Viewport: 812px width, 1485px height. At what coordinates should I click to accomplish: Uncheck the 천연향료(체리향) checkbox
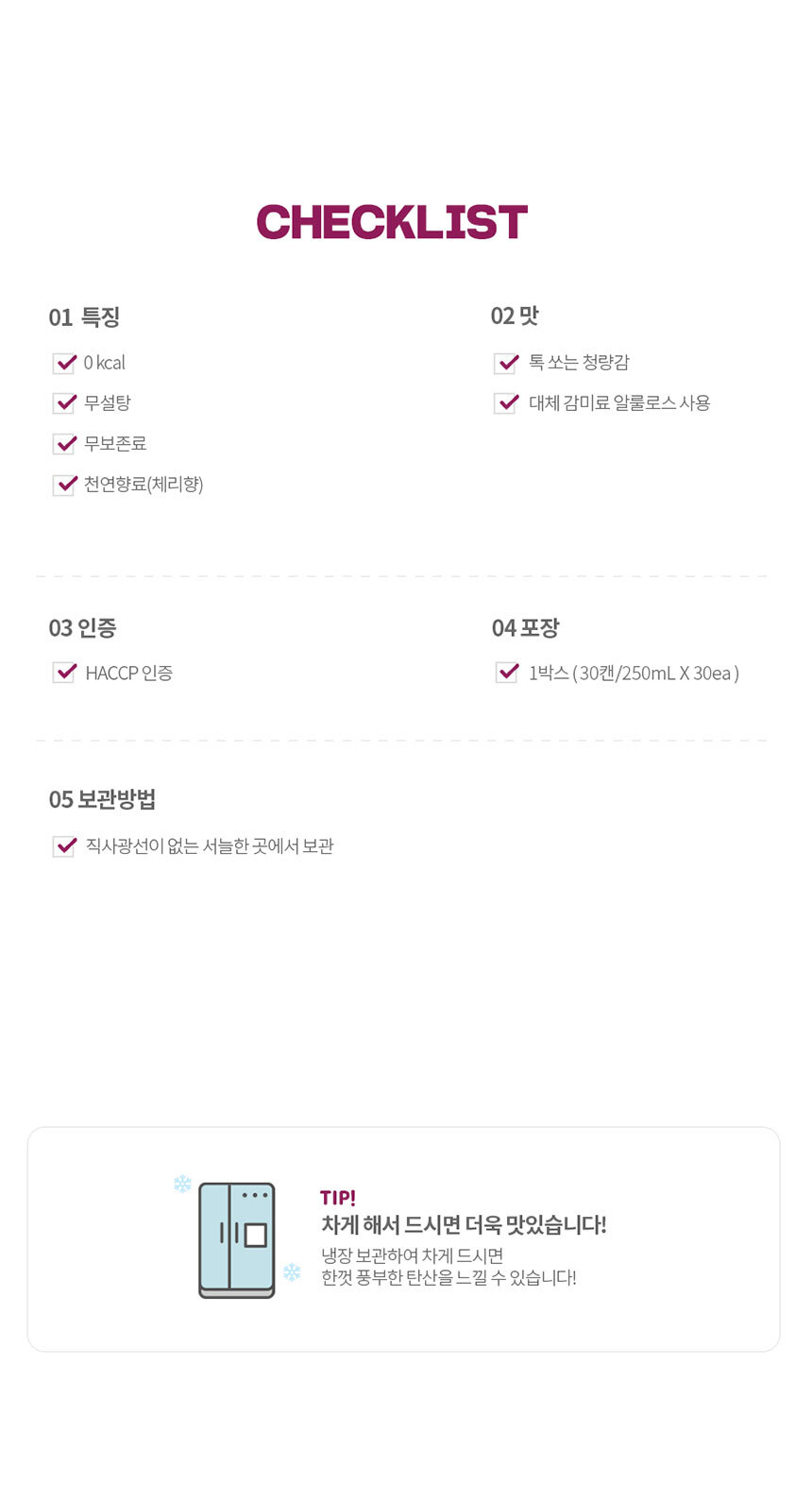point(64,485)
